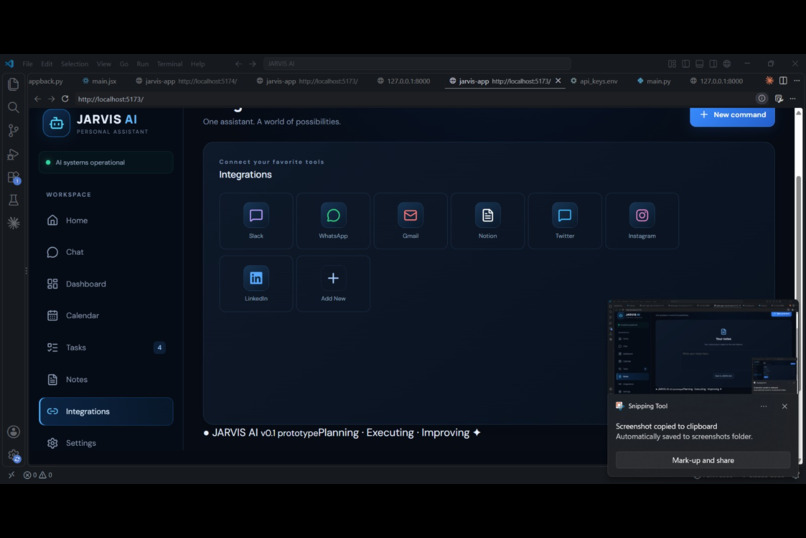
Task: Open the LinkedIn integration card
Action: [x=256, y=284]
